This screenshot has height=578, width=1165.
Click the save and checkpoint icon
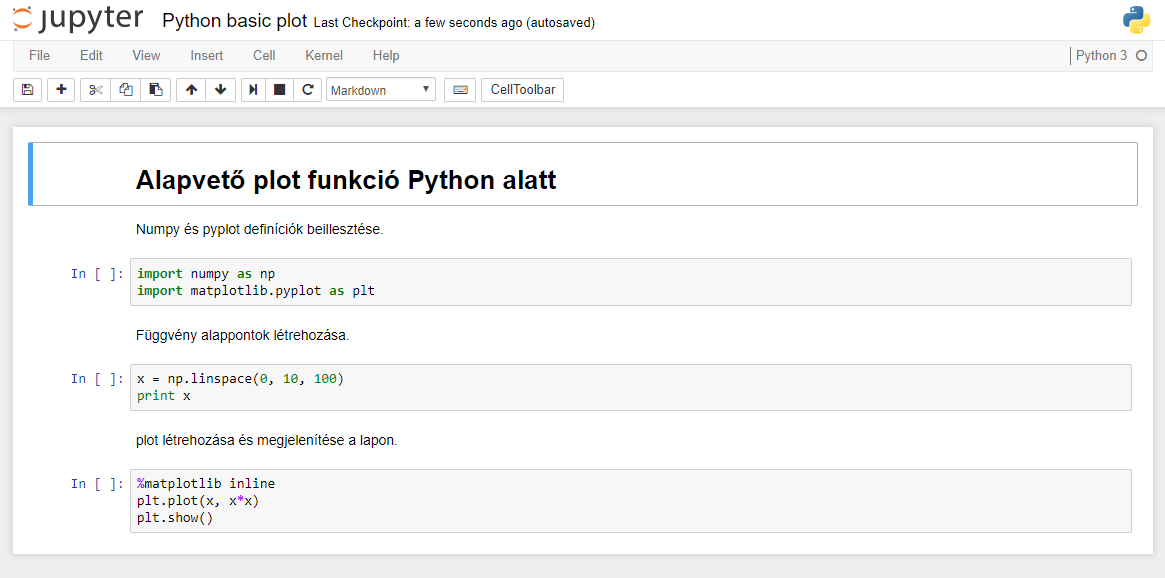pos(27,90)
